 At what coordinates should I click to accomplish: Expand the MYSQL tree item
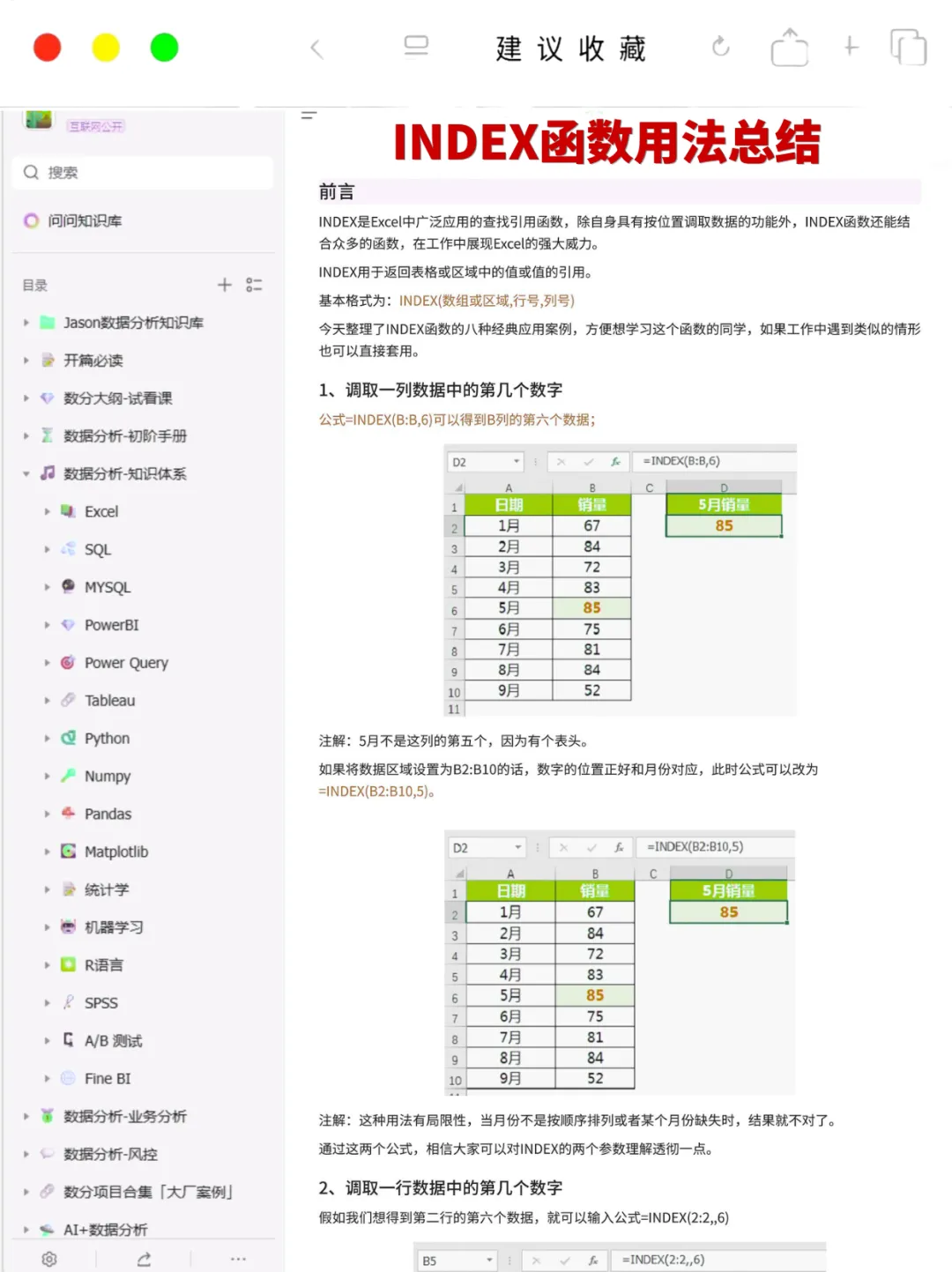tap(47, 587)
